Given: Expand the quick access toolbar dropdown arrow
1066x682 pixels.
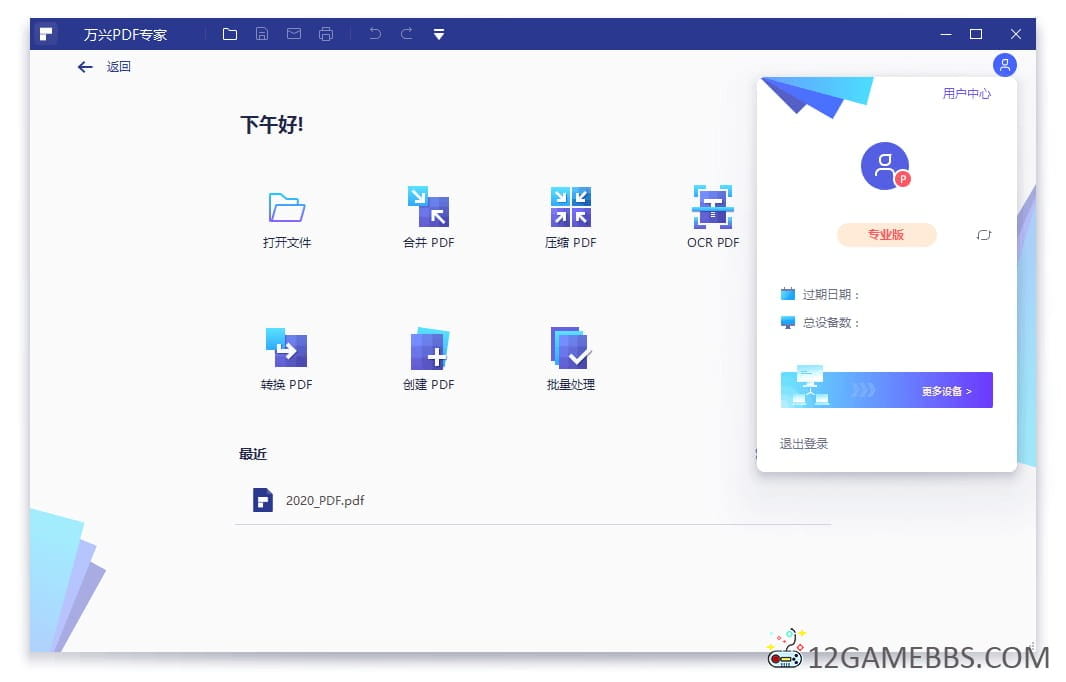Looking at the screenshot, I should click(439, 34).
